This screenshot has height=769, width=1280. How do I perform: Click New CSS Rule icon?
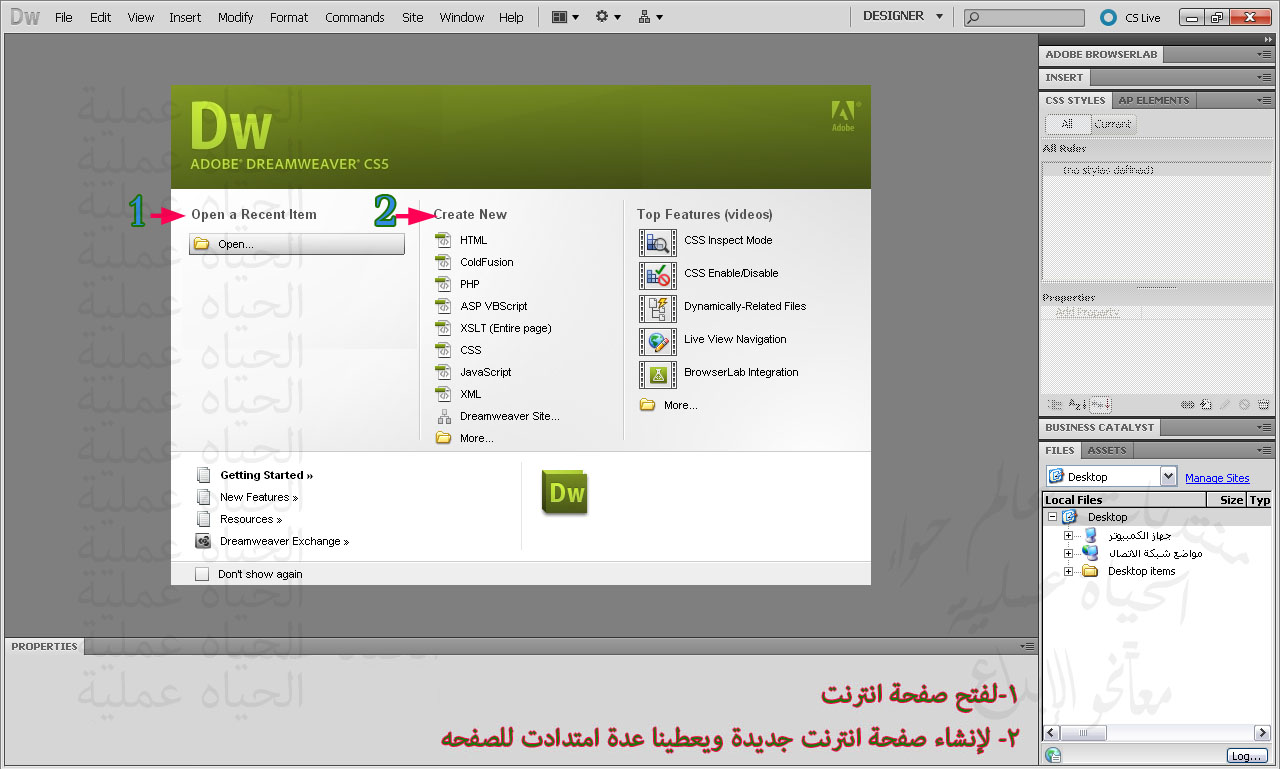click(1207, 405)
